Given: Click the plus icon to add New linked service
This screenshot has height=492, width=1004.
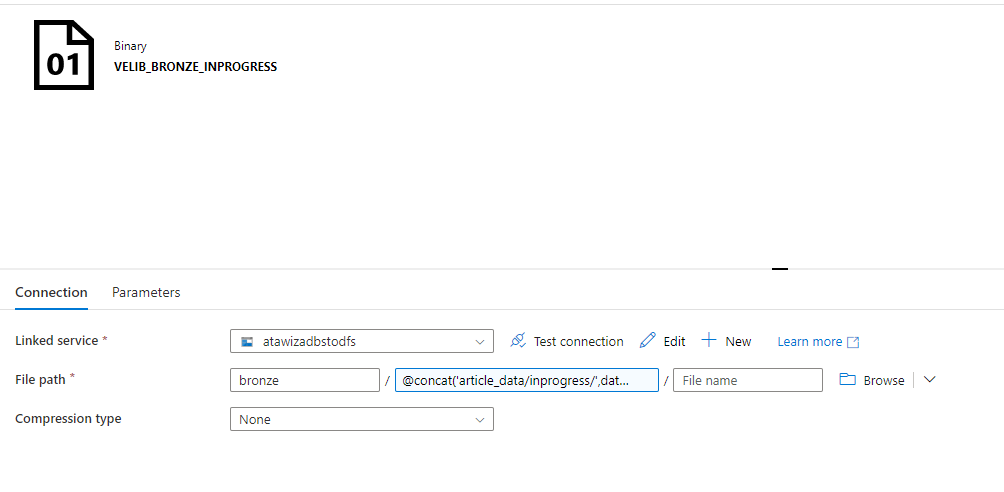Looking at the screenshot, I should (x=709, y=341).
